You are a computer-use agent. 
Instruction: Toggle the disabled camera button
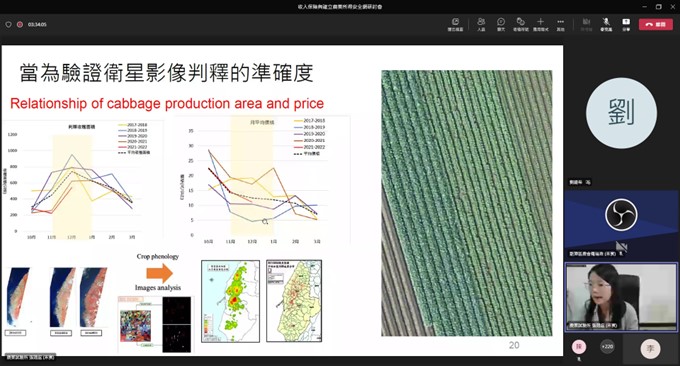click(586, 24)
